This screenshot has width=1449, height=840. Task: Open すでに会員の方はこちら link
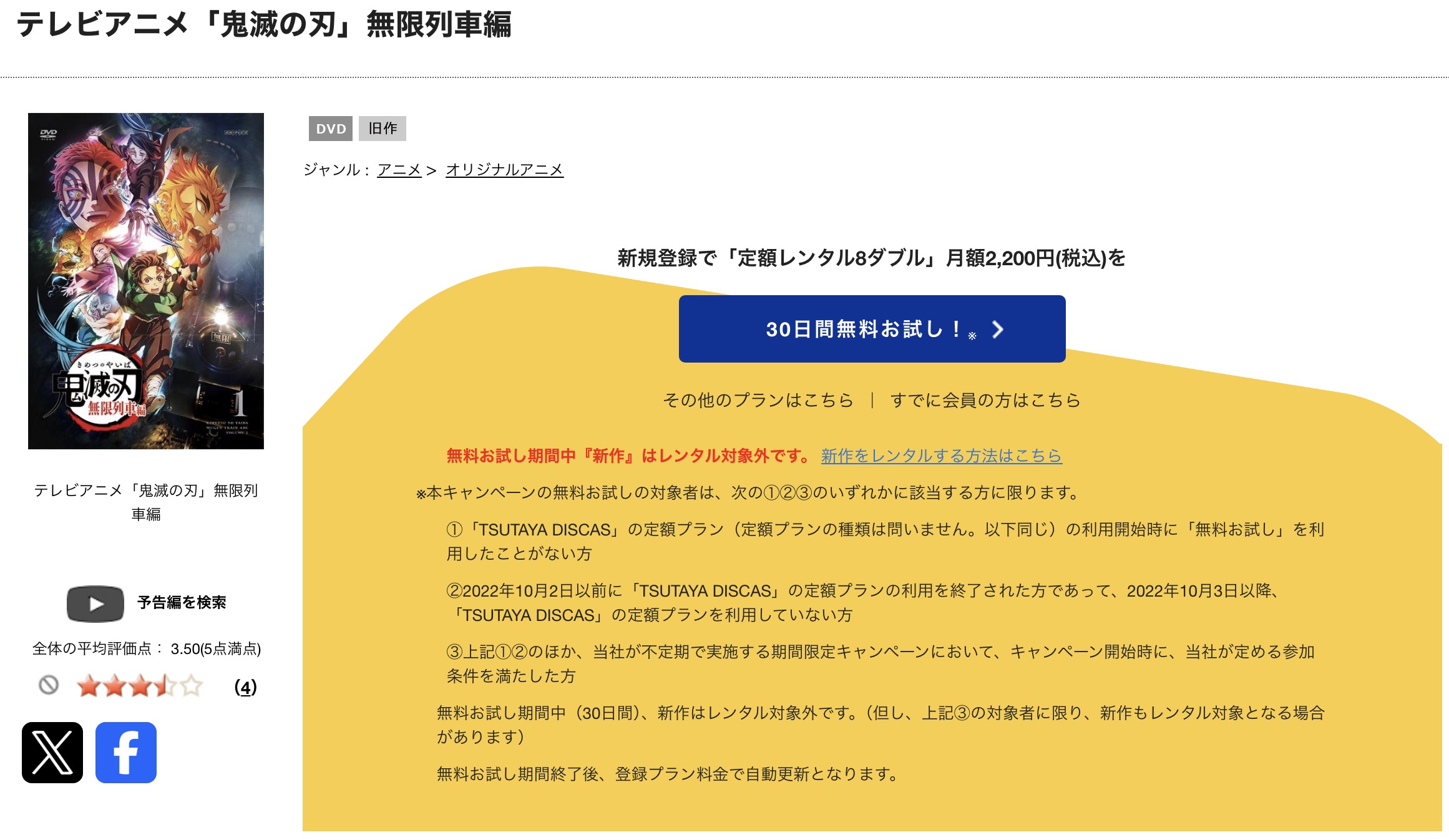click(985, 400)
